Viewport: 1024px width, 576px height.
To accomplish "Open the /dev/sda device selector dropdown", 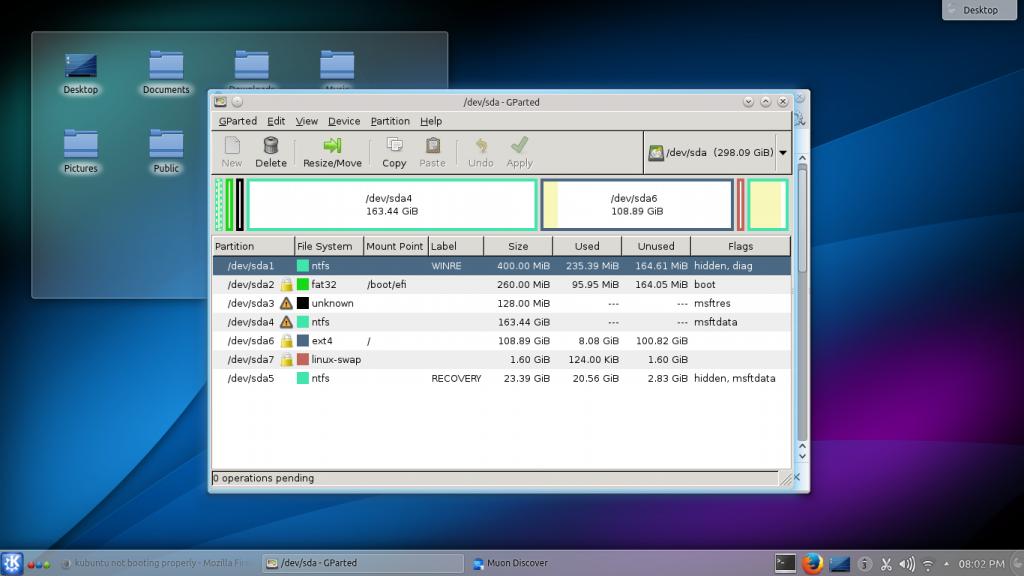I will tap(717, 153).
